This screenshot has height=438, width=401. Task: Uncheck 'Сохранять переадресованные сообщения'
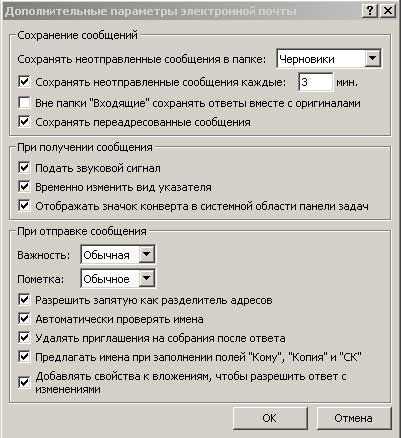[24, 122]
